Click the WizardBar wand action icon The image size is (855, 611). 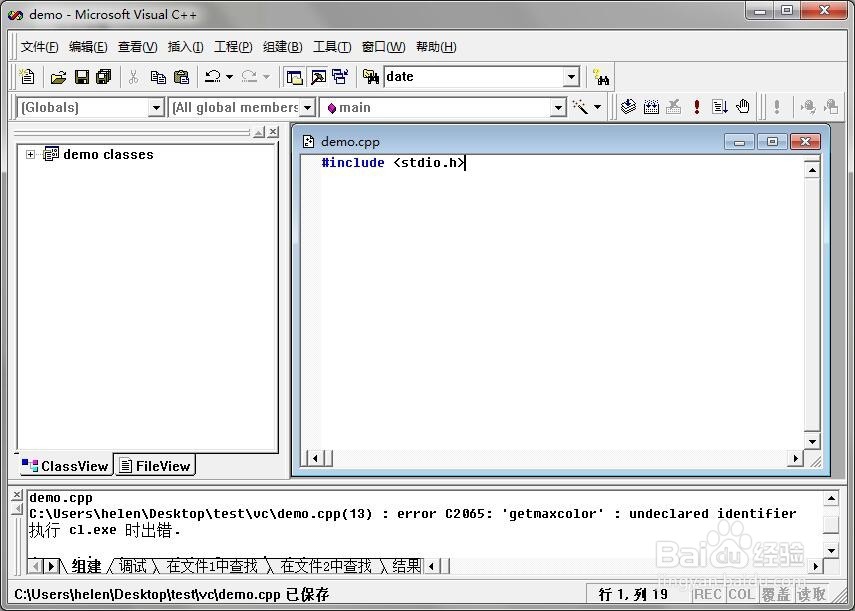coord(580,107)
